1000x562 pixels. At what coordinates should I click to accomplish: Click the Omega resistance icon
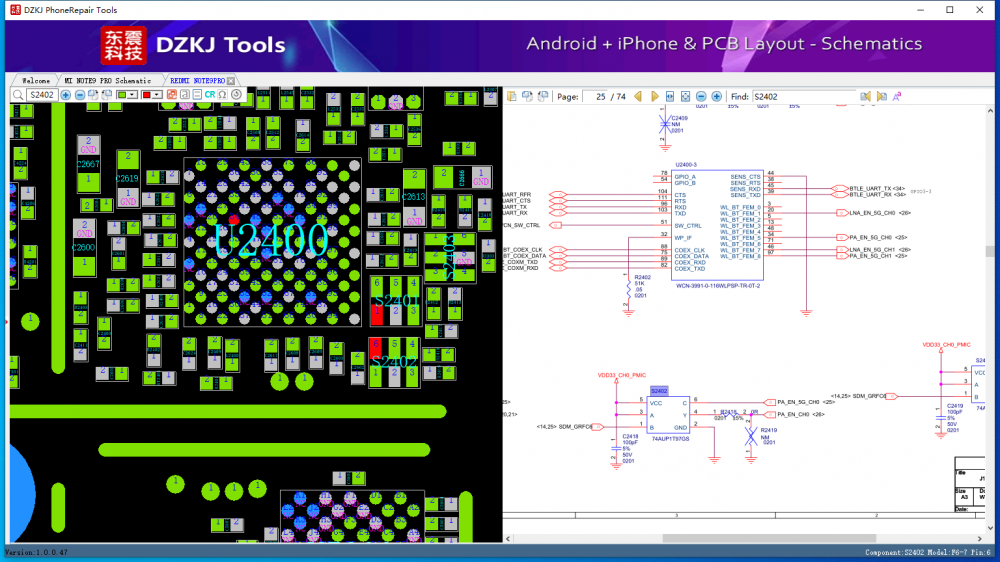[x=223, y=95]
